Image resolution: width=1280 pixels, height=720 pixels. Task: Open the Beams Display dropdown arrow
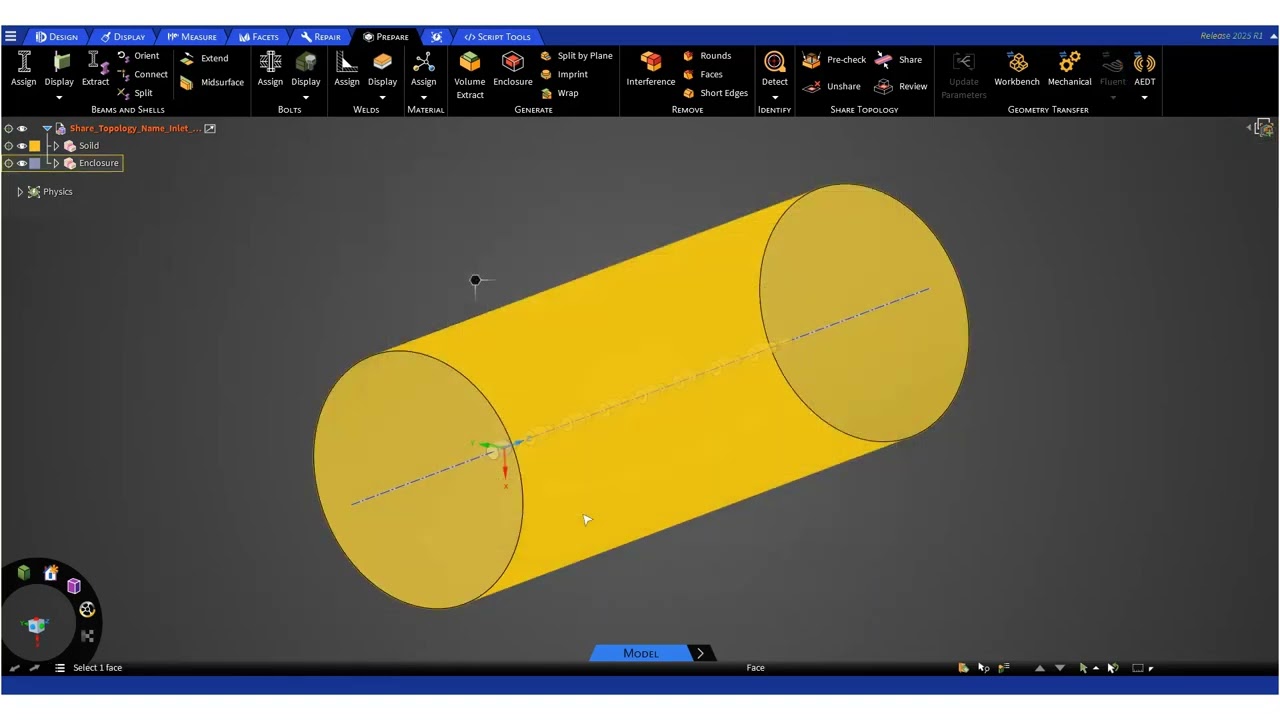[59, 98]
